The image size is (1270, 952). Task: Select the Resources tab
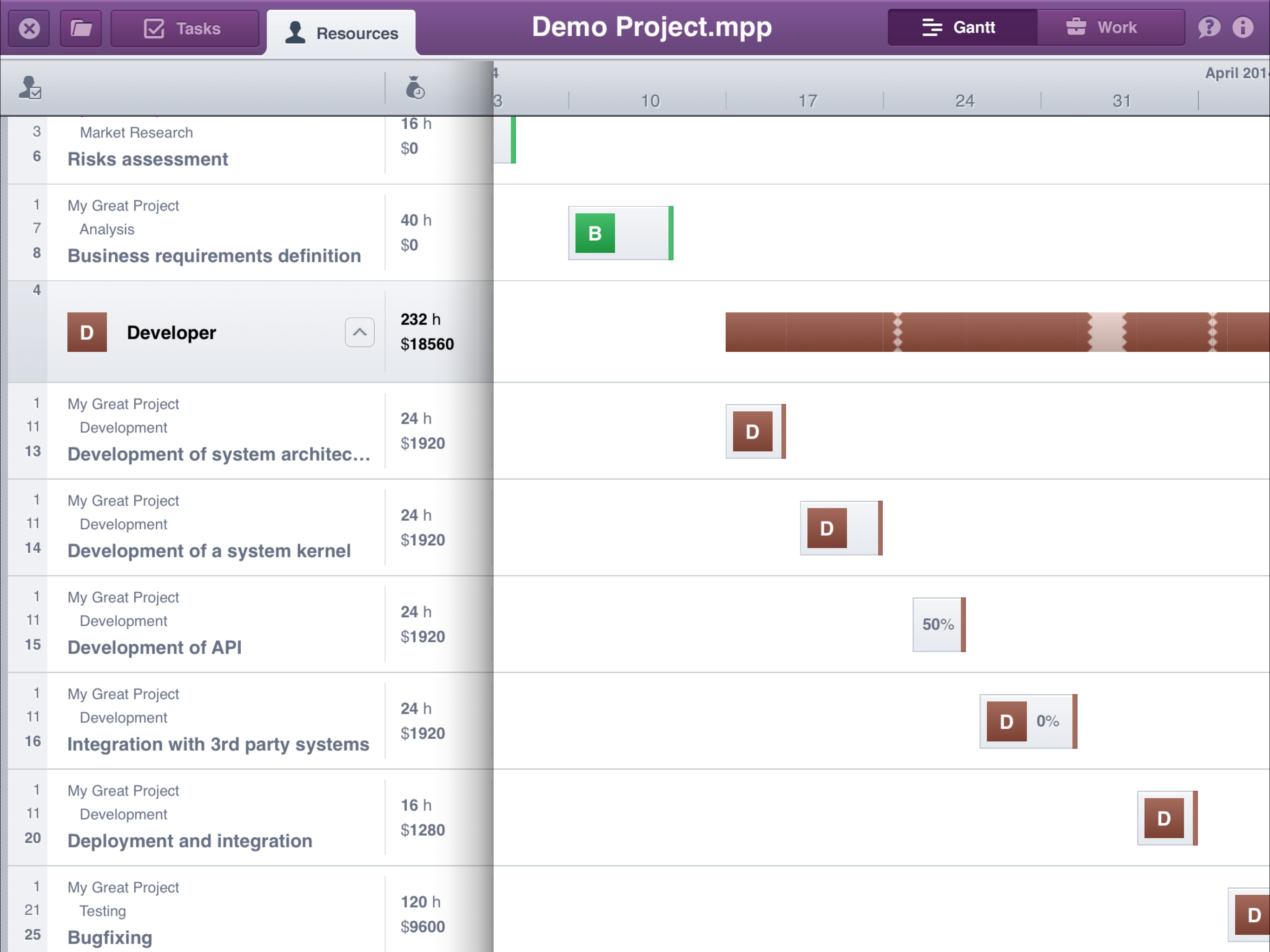click(x=342, y=33)
